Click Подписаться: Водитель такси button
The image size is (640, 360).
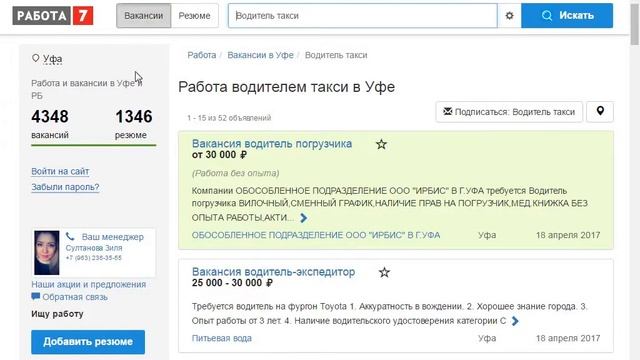[509, 112]
